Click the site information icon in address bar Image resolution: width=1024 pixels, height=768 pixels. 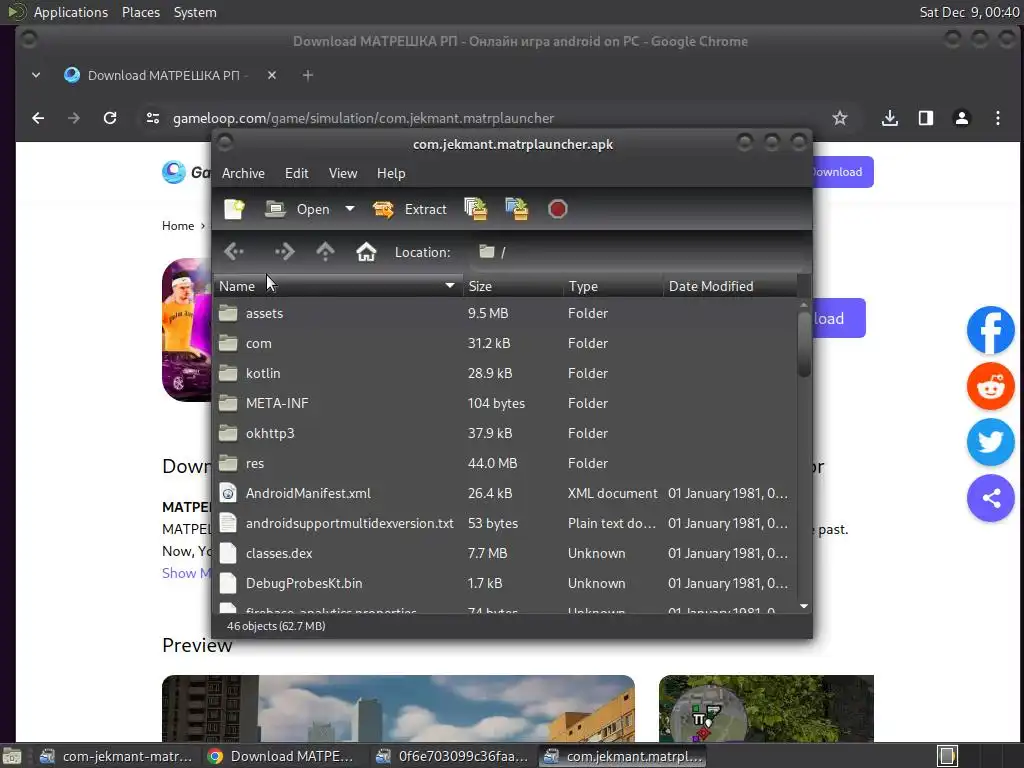[153, 118]
